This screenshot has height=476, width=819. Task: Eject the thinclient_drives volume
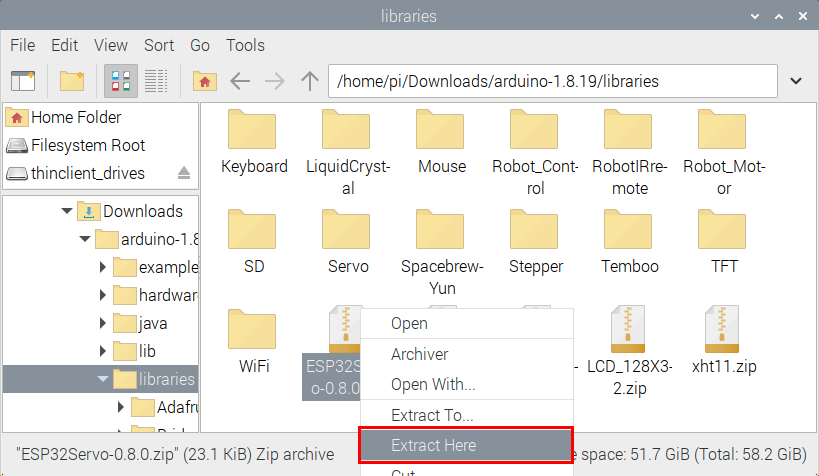[184, 173]
